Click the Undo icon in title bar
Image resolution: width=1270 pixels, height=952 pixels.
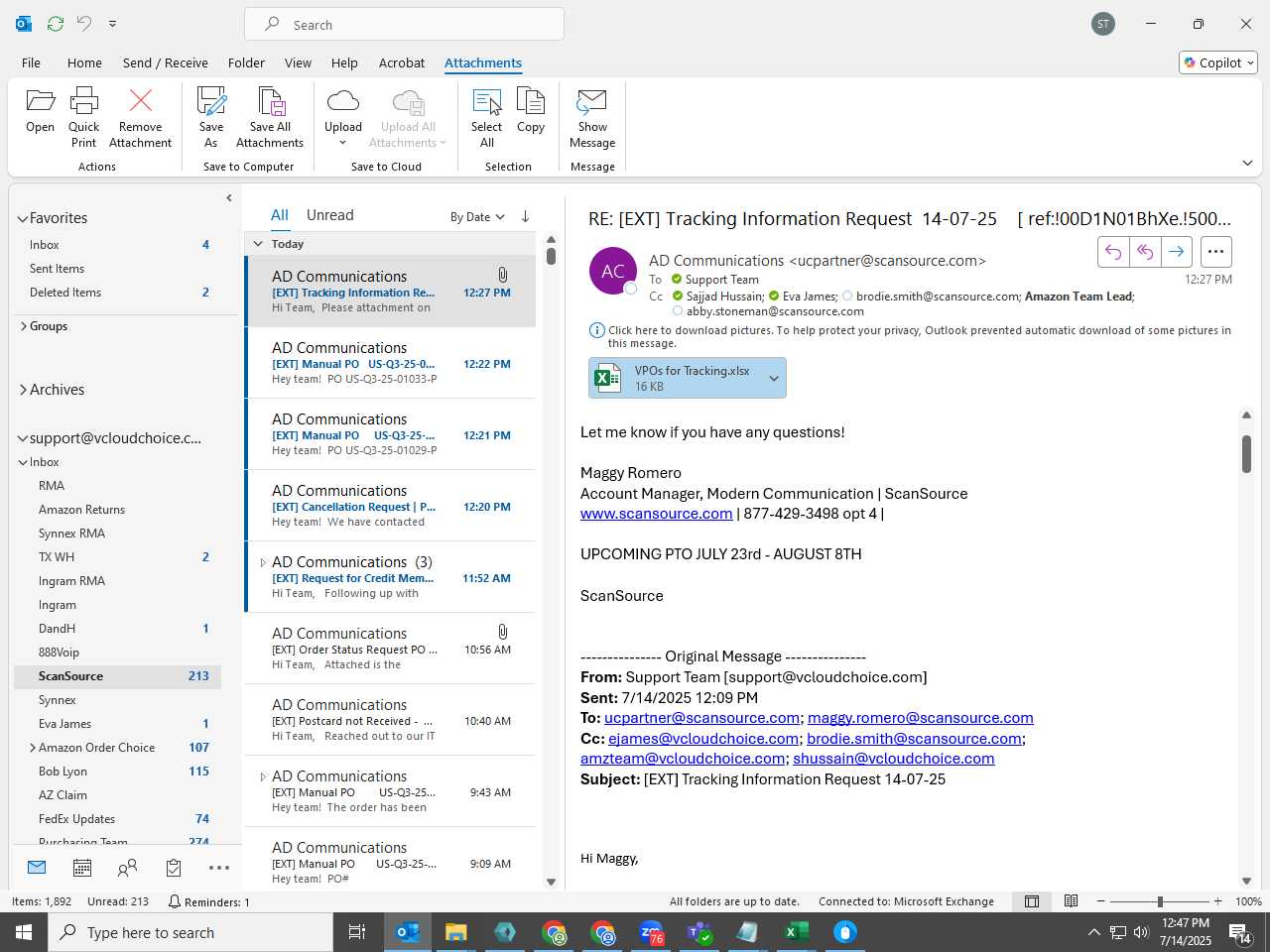pos(84,23)
